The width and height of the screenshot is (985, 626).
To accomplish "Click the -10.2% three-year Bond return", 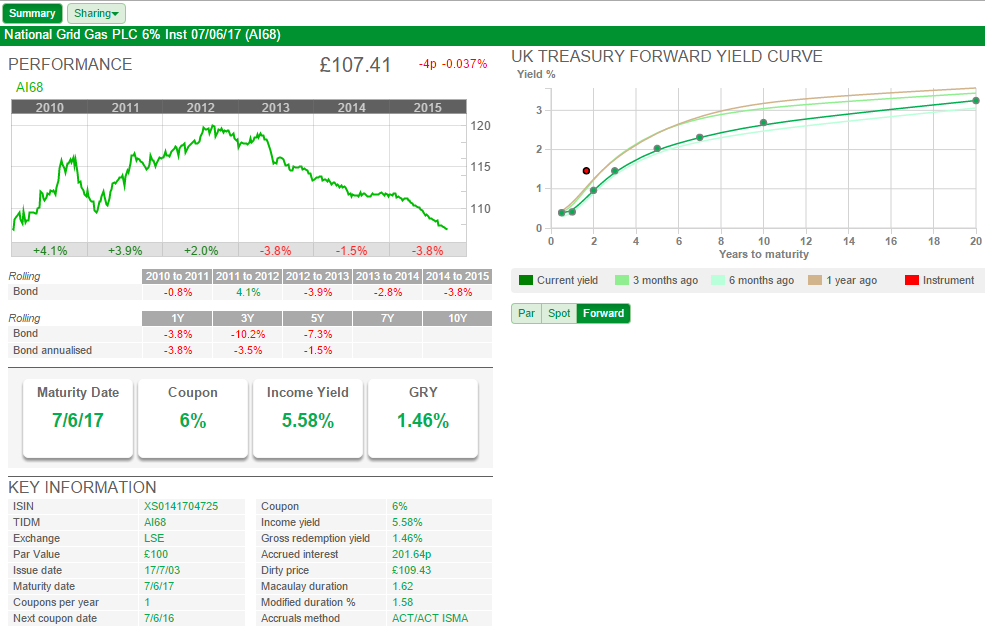I will tap(248, 335).
